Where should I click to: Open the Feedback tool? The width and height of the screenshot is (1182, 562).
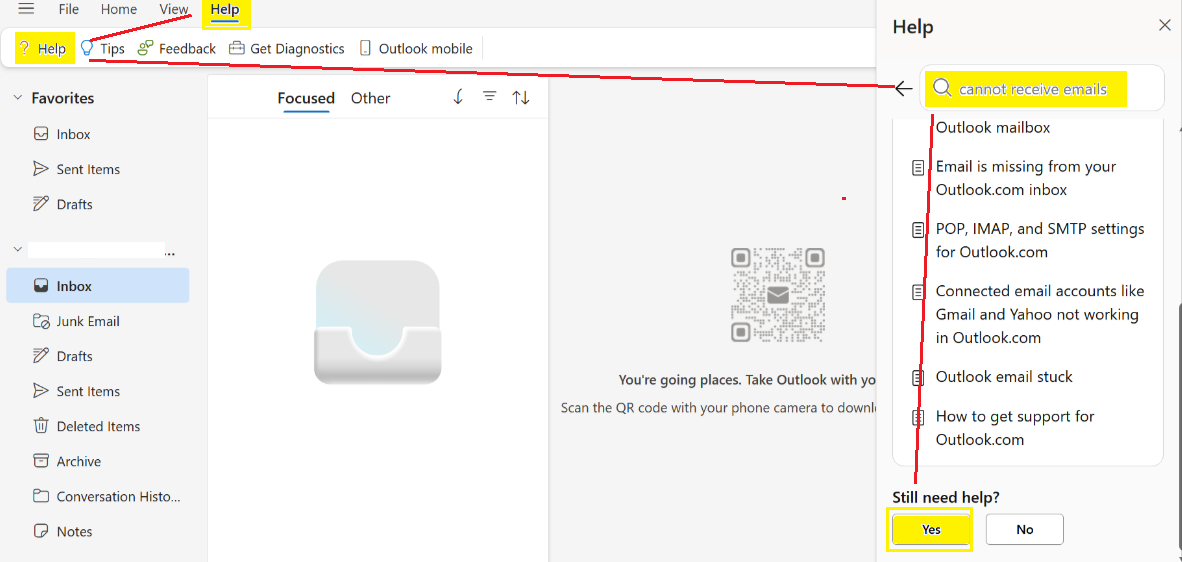[177, 49]
